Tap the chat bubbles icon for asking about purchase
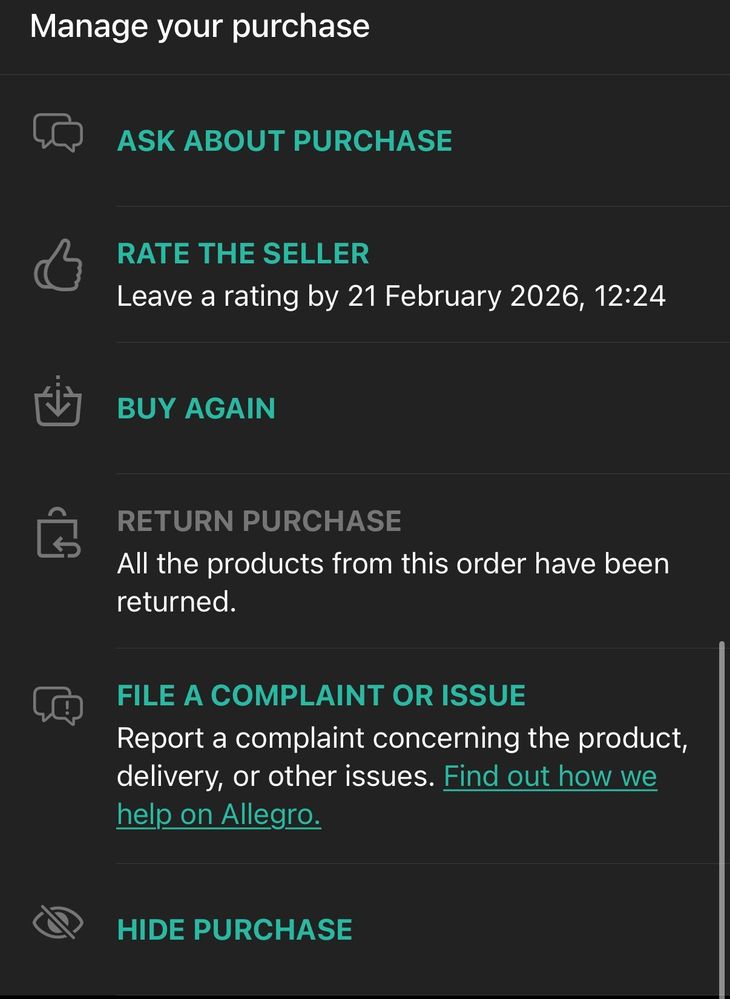This screenshot has width=730, height=999. (x=58, y=133)
